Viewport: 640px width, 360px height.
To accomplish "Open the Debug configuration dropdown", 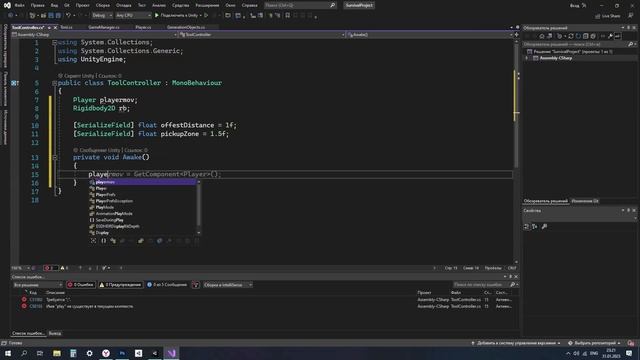I will pyautogui.click(x=102, y=16).
